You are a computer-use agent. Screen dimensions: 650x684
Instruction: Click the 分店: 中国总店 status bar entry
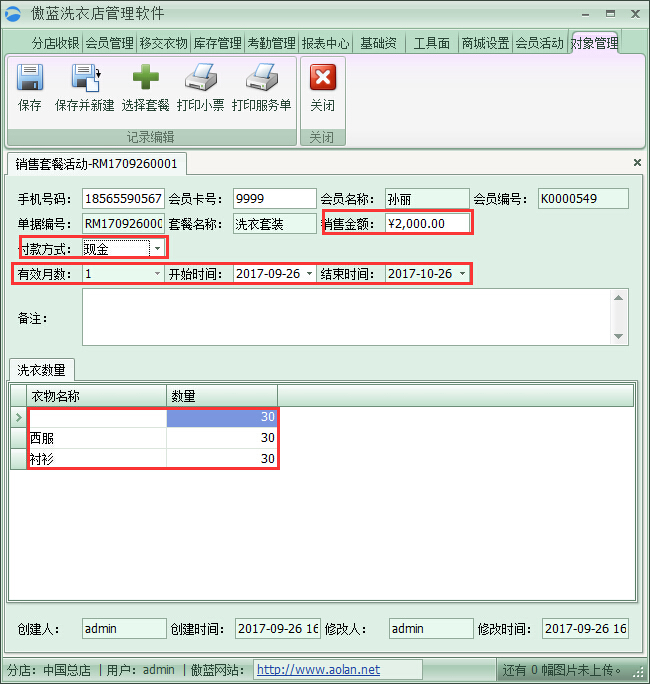49,670
